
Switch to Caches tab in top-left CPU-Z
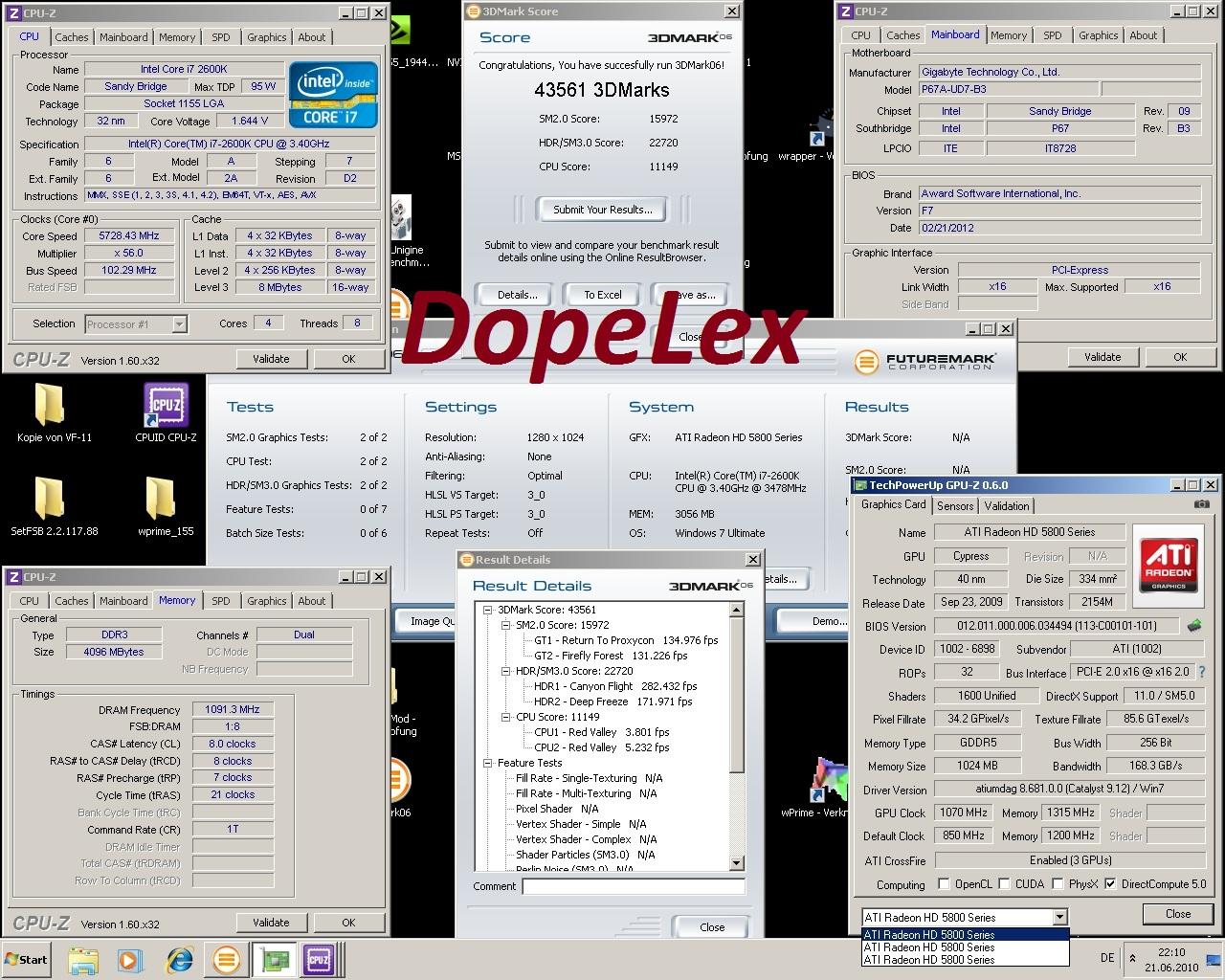pos(72,37)
